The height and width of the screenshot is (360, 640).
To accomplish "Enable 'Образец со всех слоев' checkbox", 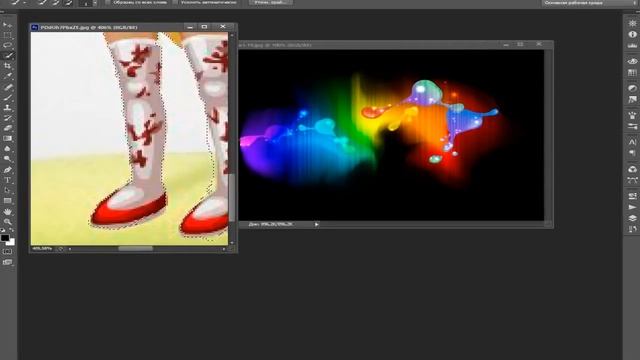I will coord(107,2).
